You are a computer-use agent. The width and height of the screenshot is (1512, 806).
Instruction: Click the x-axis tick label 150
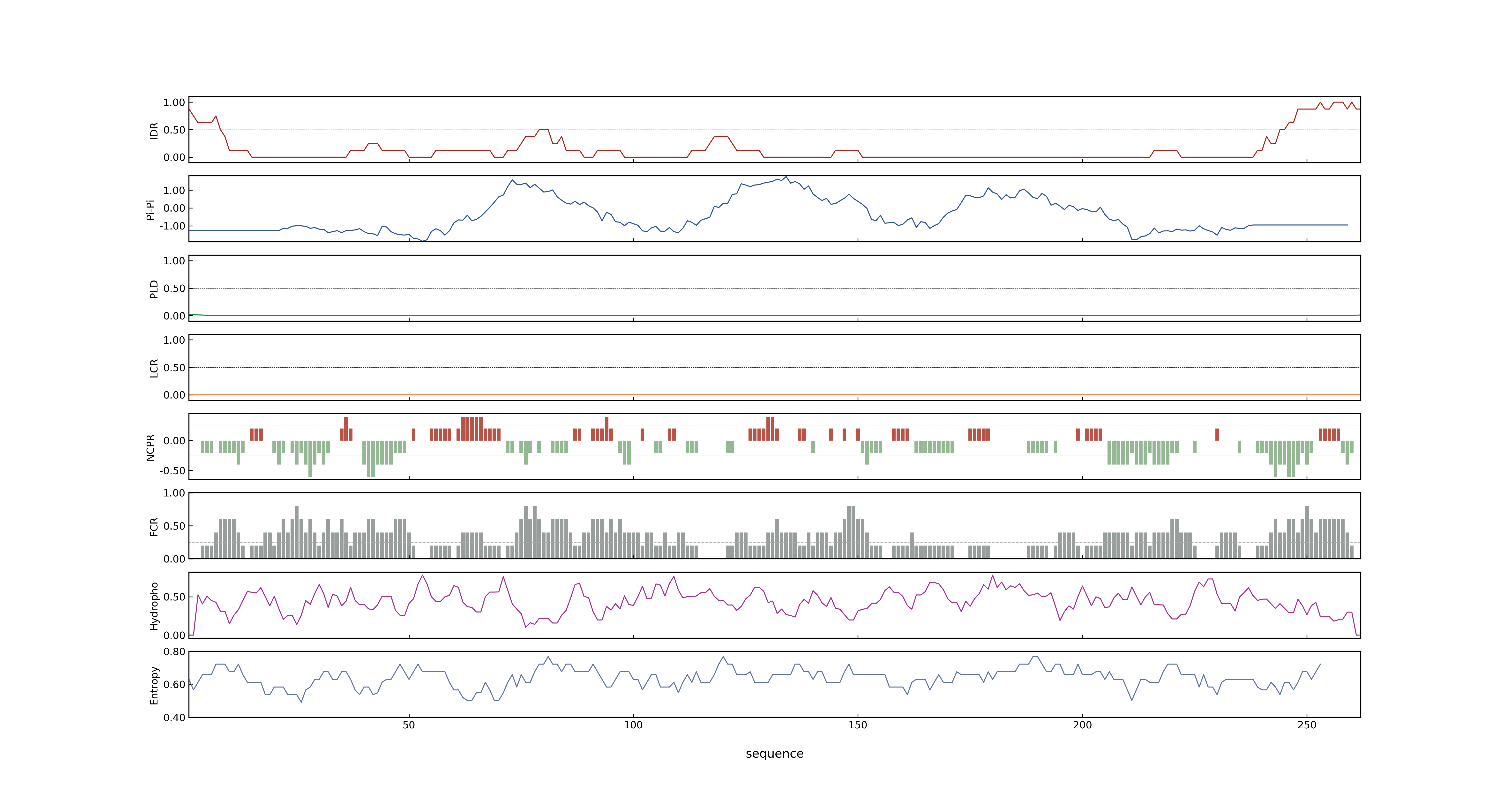[x=858, y=725]
